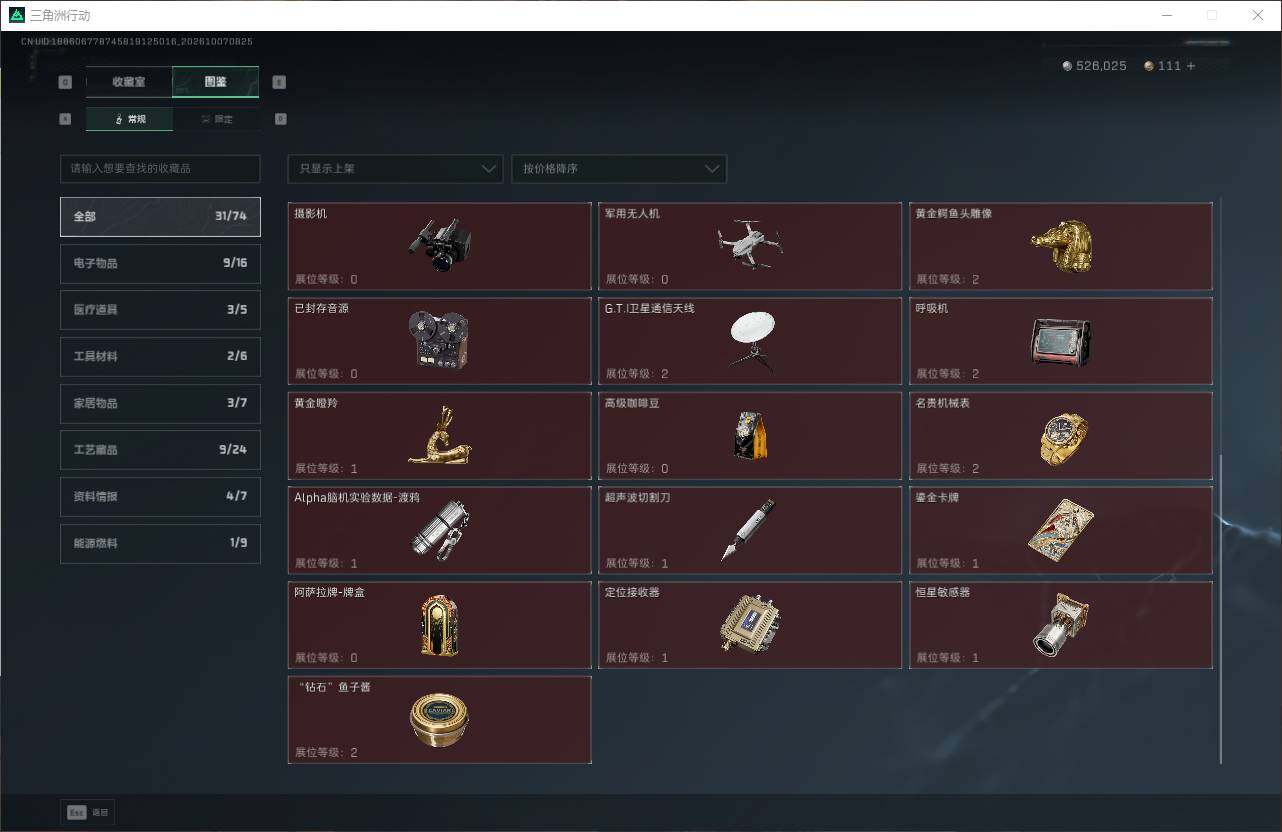Filter by 医疗道具 category

point(160,310)
